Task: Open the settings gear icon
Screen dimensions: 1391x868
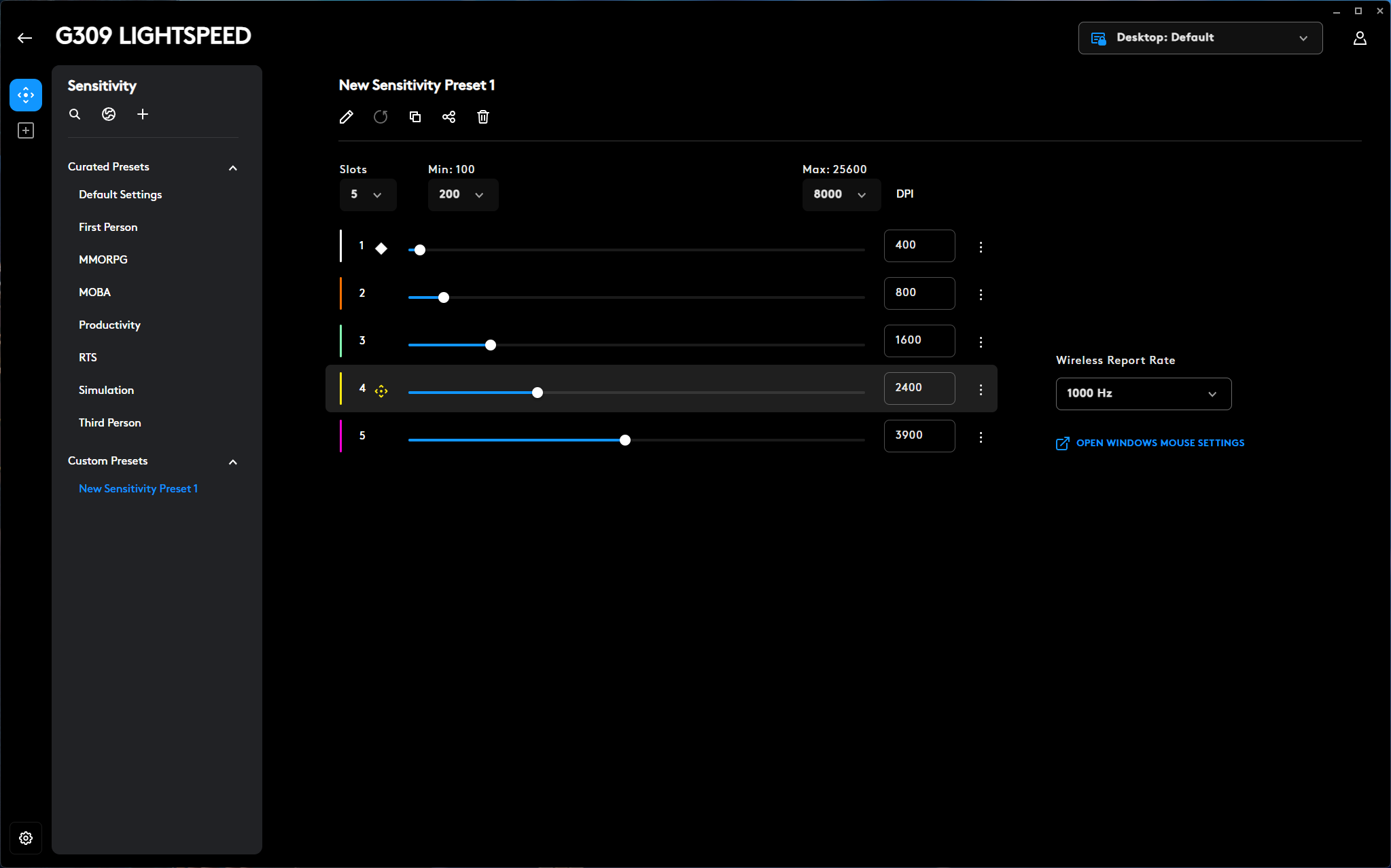Action: [x=26, y=838]
